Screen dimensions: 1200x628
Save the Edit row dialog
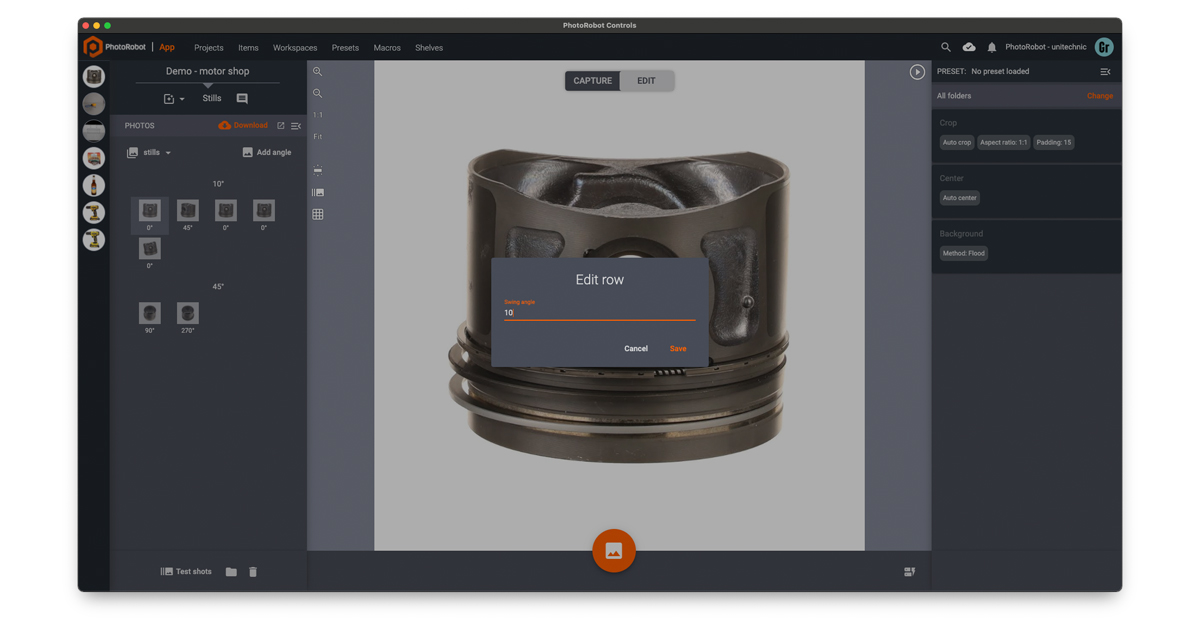pos(677,348)
